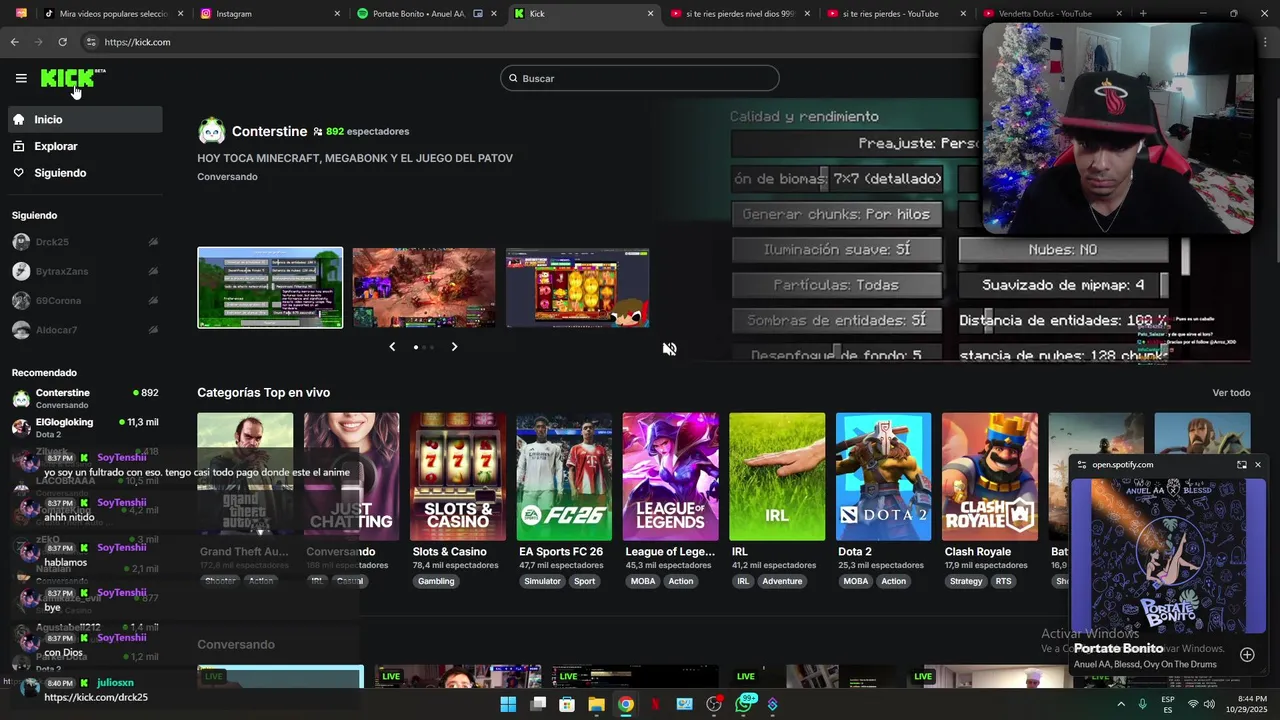
Task: Open followed channel Drck25
Action: tap(84, 242)
